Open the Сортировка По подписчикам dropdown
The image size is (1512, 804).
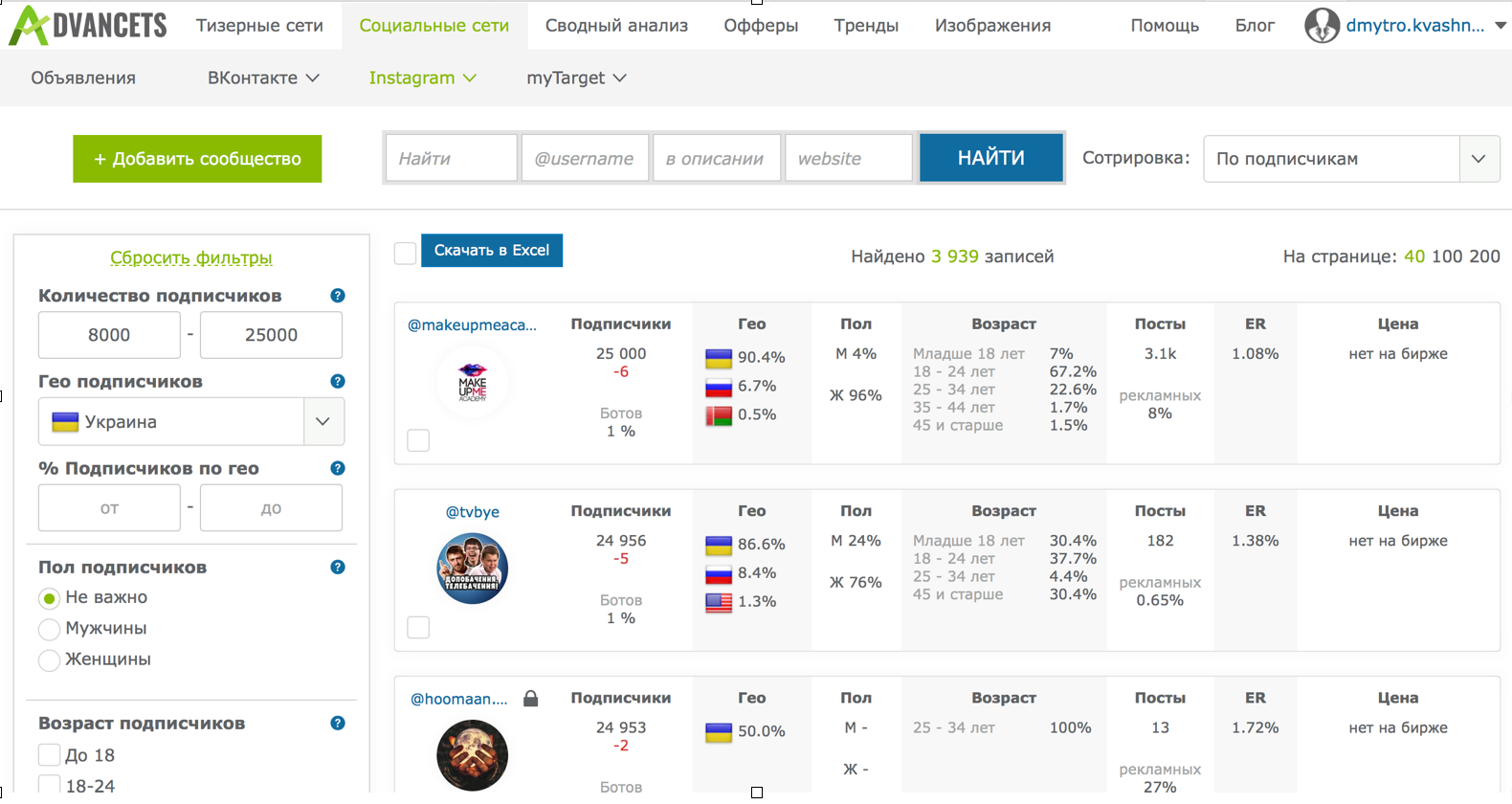(1351, 159)
